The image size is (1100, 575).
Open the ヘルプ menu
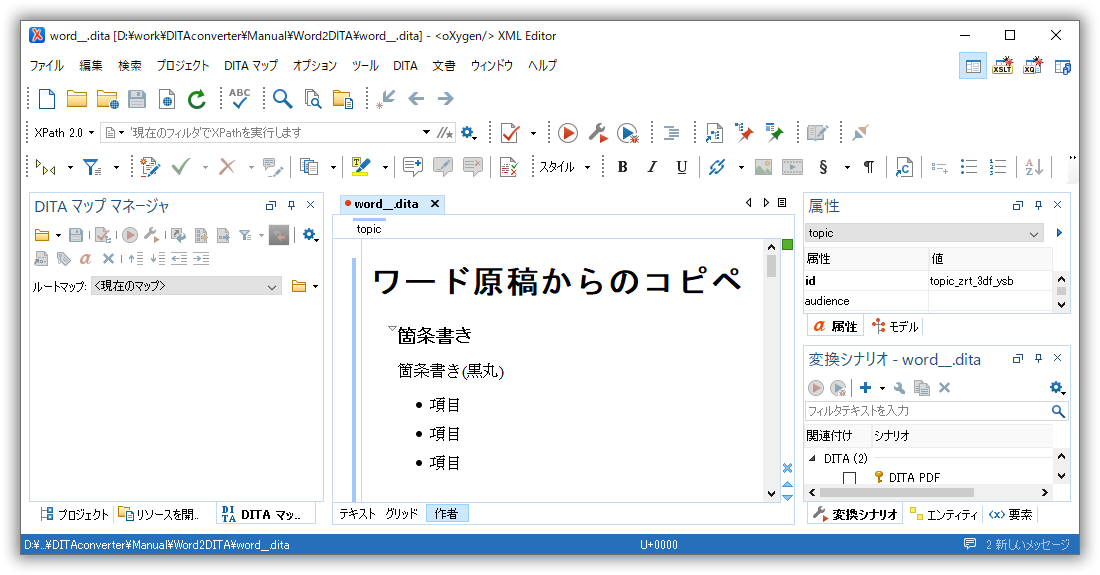point(542,66)
